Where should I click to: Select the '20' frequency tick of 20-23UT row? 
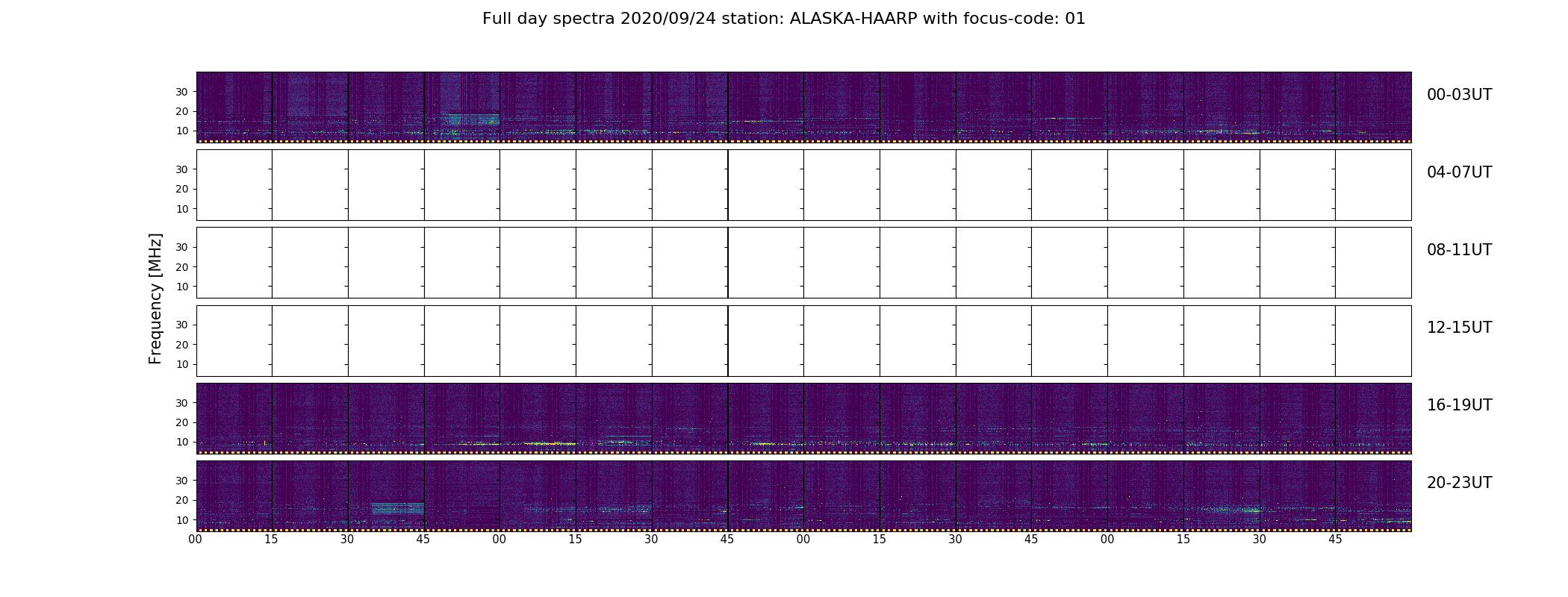181,500
